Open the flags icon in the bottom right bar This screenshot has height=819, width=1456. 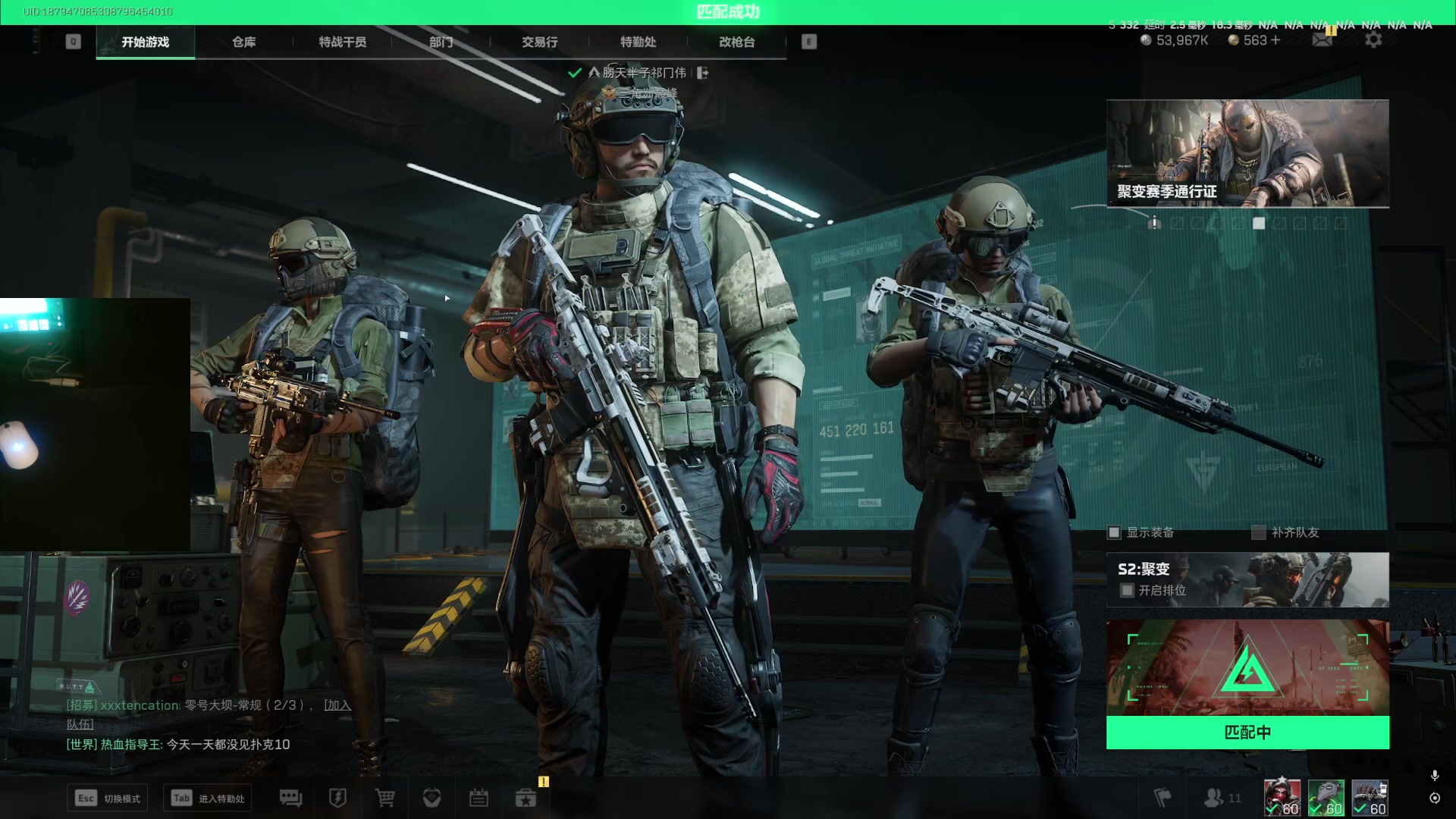1162,798
